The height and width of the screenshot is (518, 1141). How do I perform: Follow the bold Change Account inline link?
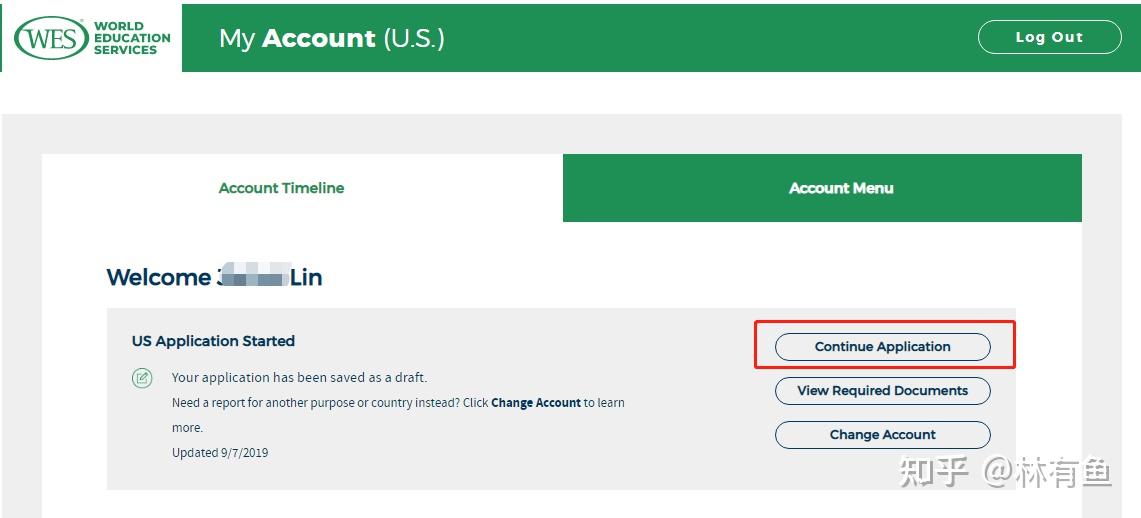[x=536, y=403]
